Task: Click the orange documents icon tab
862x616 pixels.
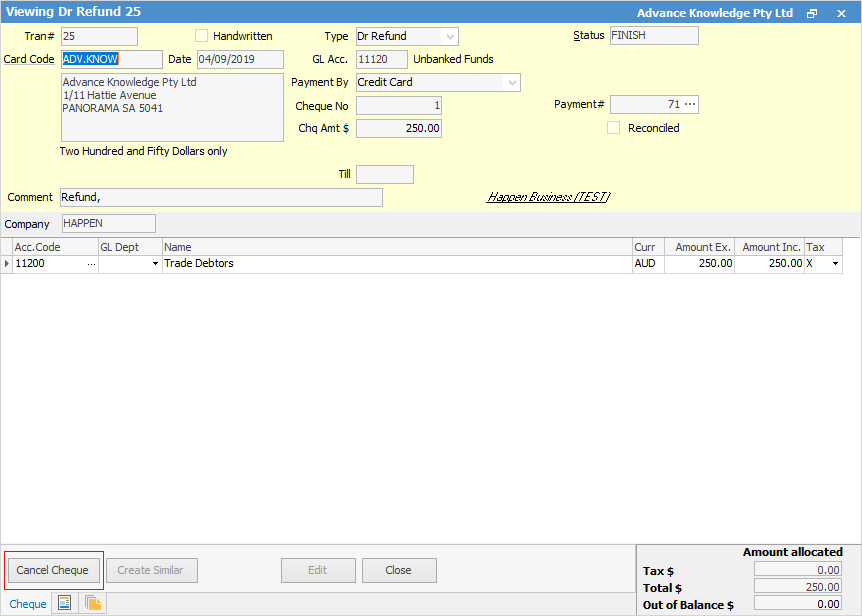Action: tap(93, 603)
